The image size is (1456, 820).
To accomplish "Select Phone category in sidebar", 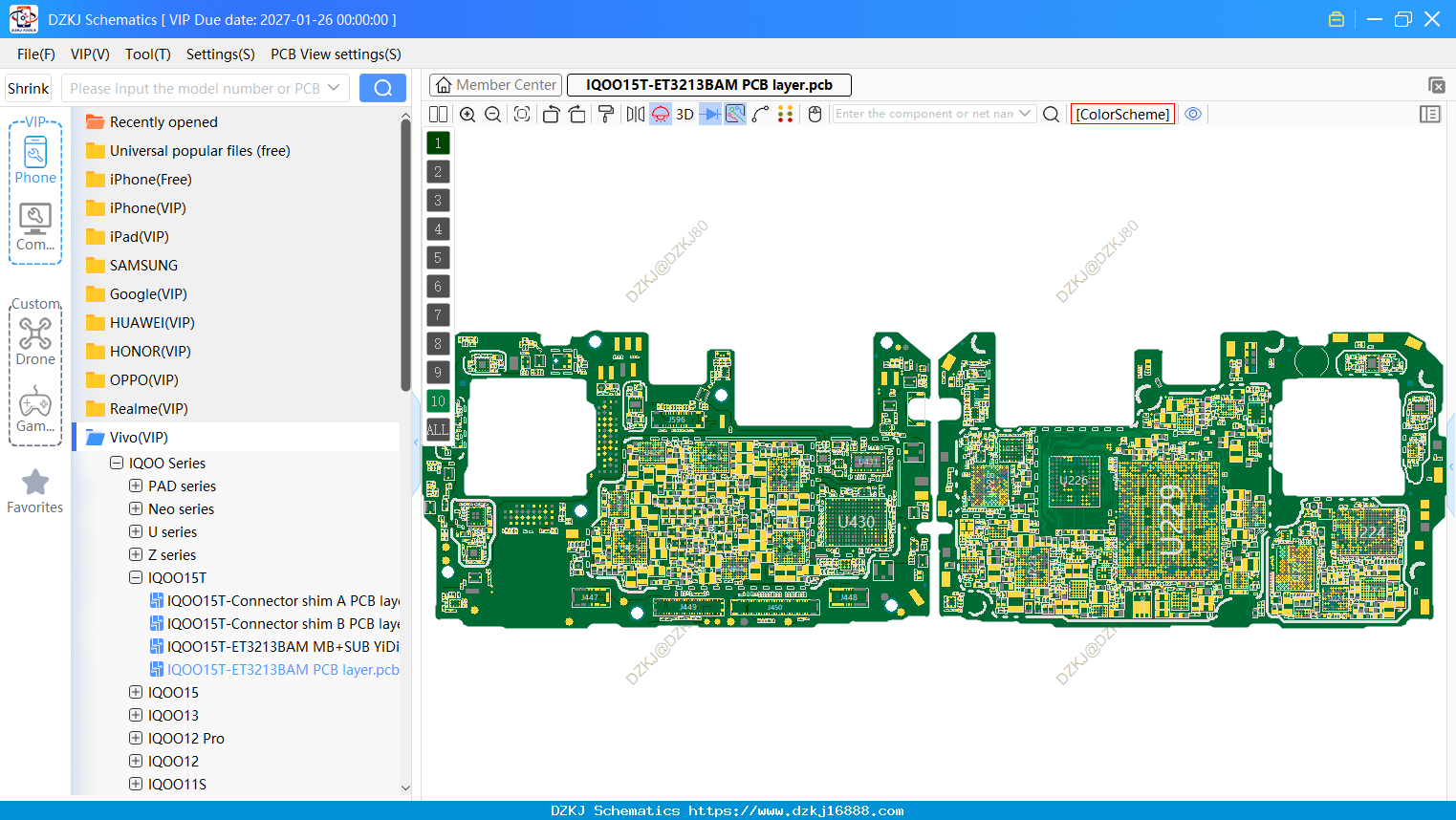I will [x=35, y=161].
